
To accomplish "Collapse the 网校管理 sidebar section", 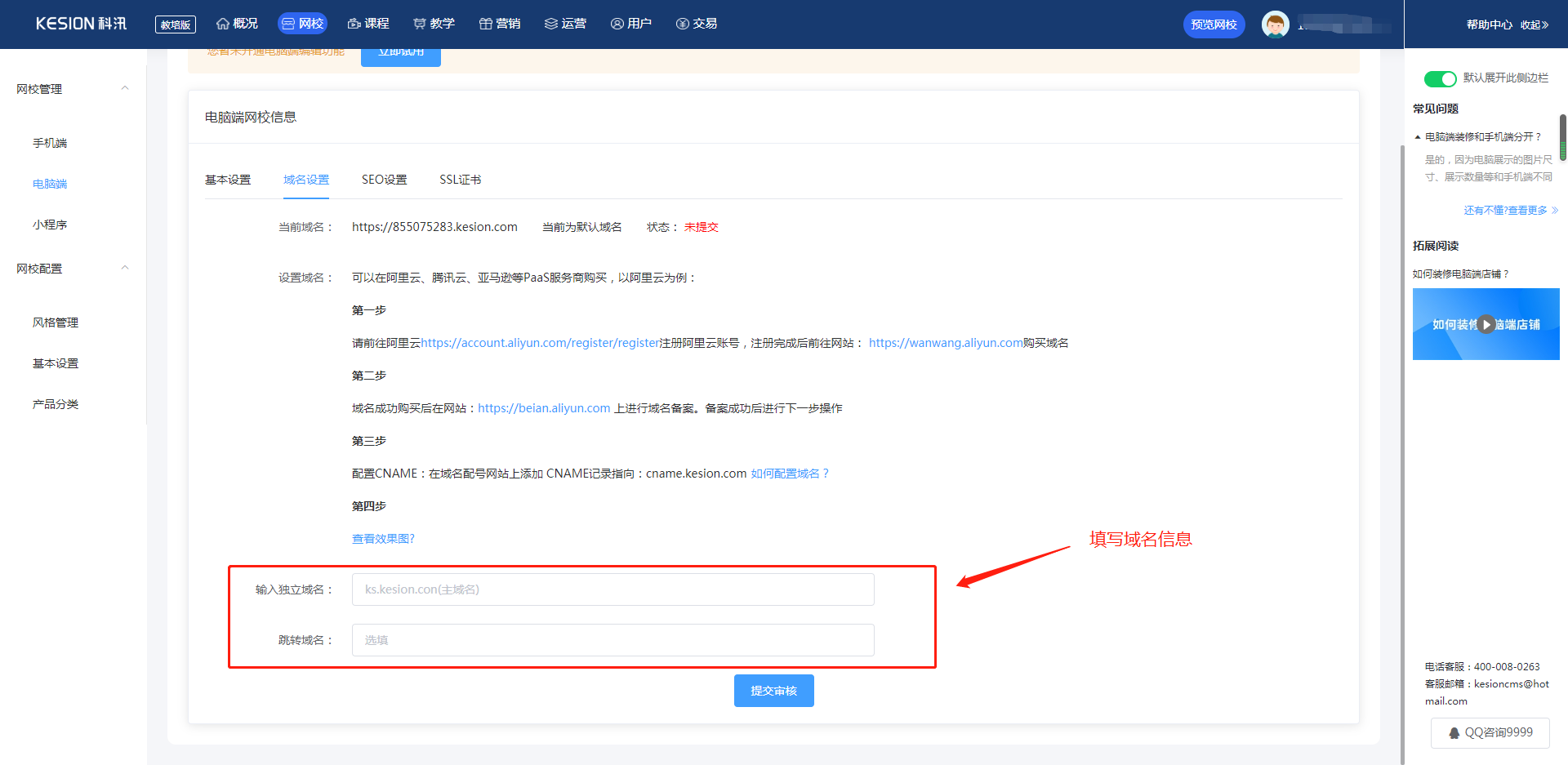I will (125, 88).
